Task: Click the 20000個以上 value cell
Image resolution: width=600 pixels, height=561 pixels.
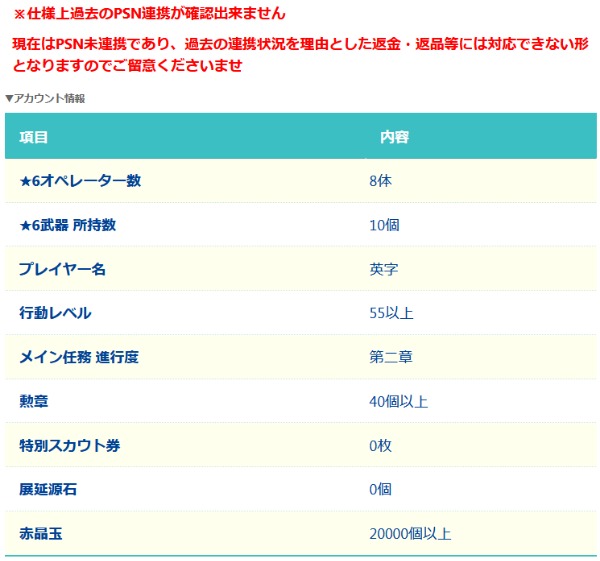Action: [x=416, y=533]
